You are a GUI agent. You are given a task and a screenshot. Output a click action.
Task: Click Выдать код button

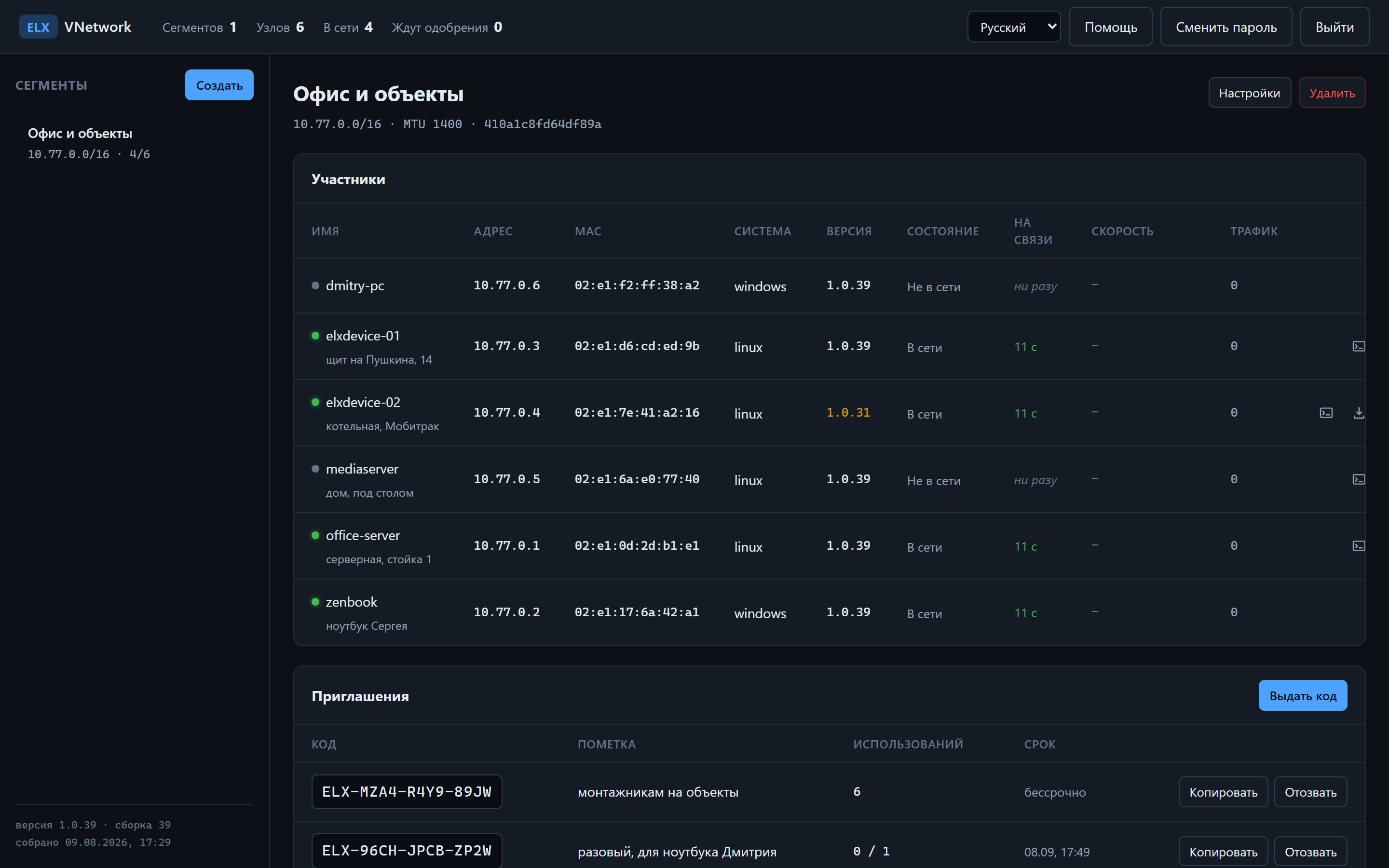point(1303,696)
